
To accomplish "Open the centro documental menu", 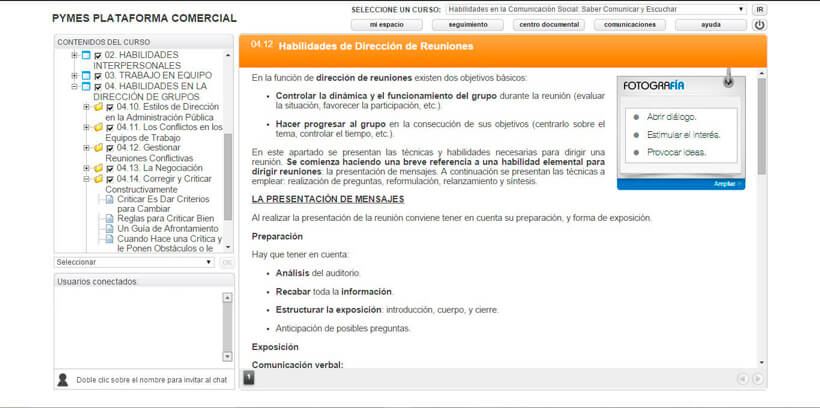I will click(x=549, y=25).
